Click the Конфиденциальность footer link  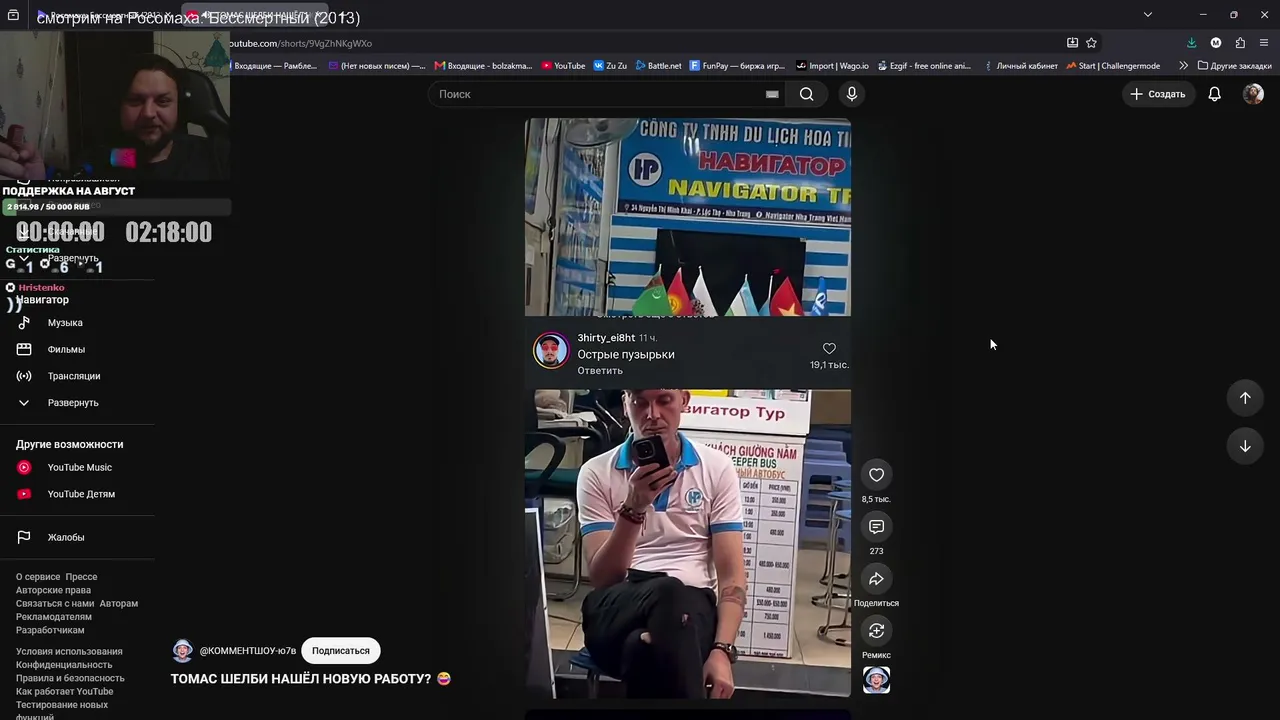(x=64, y=665)
